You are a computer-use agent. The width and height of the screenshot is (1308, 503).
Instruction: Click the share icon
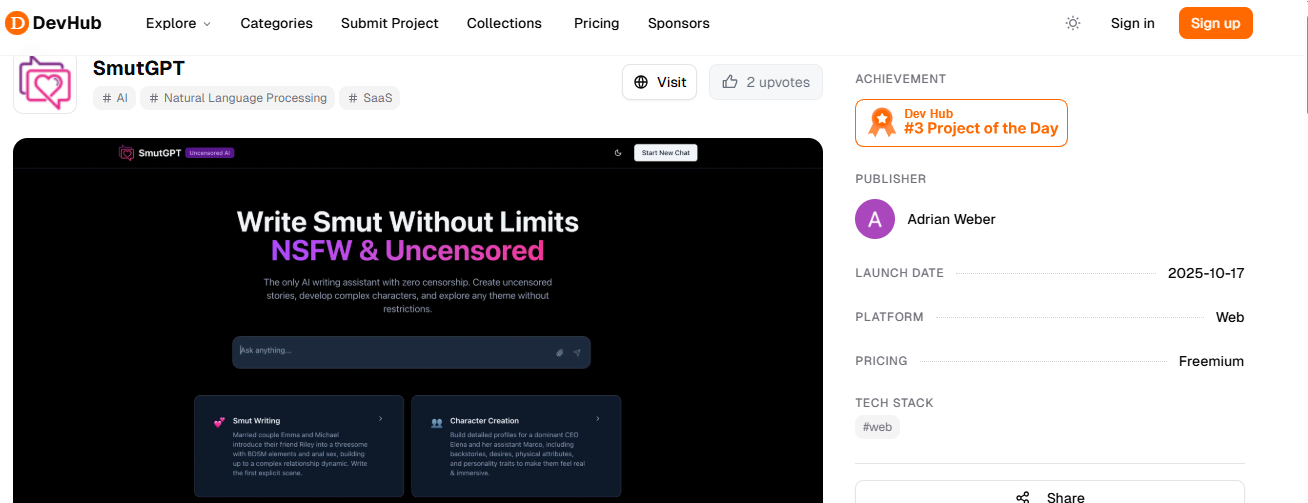tap(1023, 497)
